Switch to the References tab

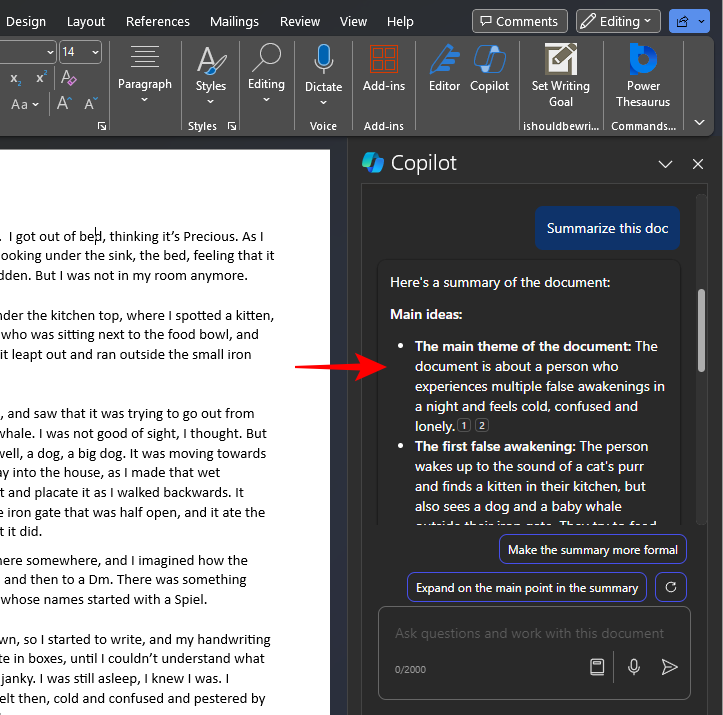158,22
